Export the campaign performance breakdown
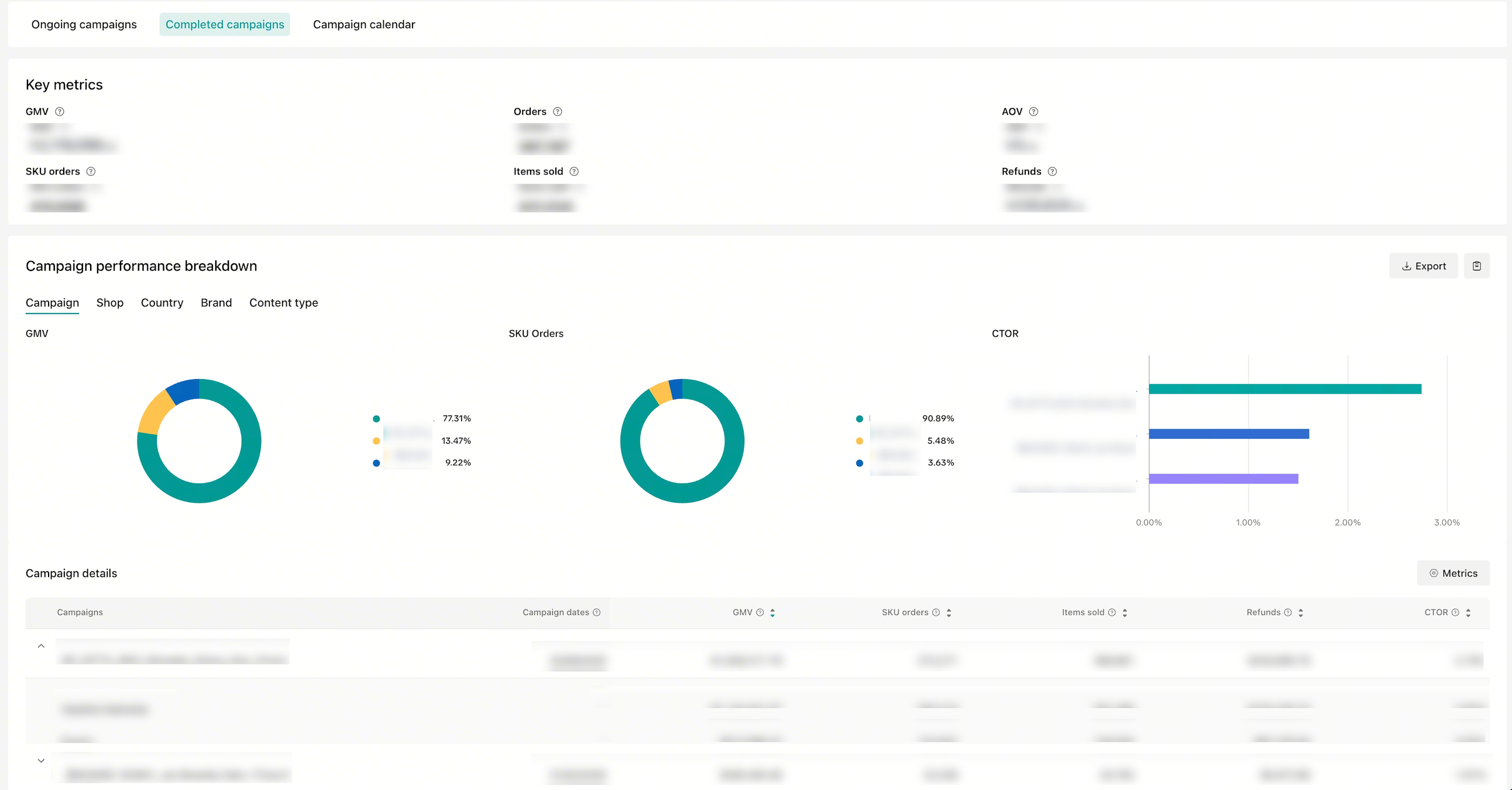 (1424, 266)
